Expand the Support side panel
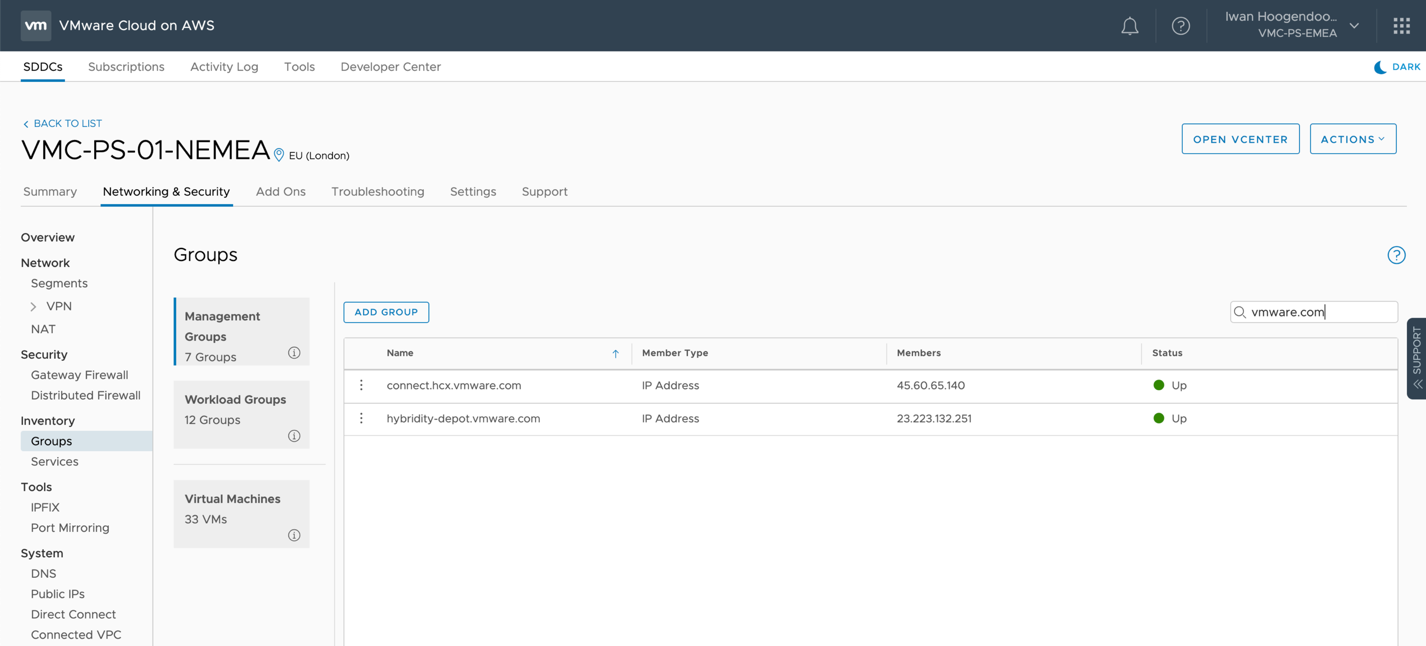 click(1416, 358)
